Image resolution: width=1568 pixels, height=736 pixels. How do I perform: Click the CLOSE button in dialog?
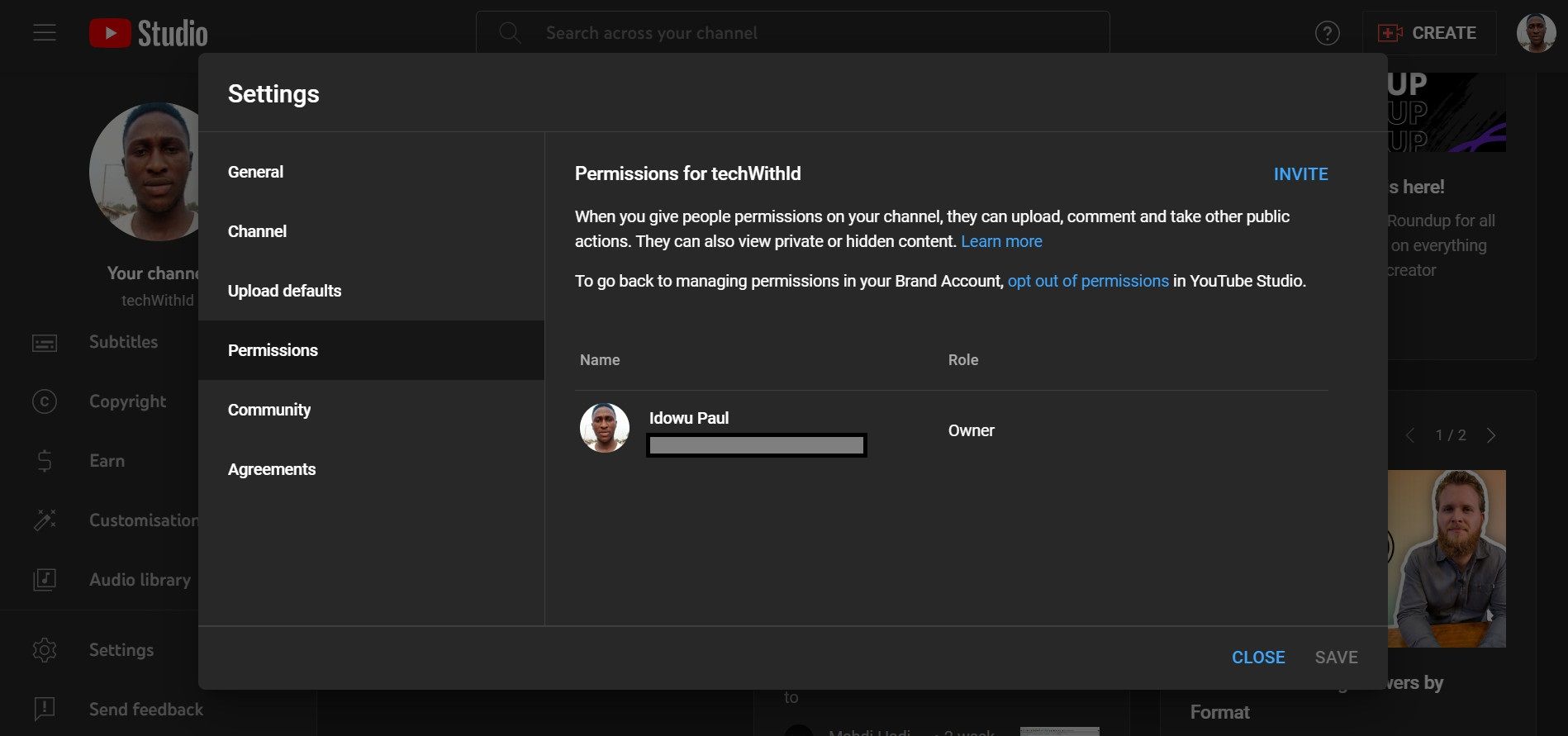(1257, 658)
